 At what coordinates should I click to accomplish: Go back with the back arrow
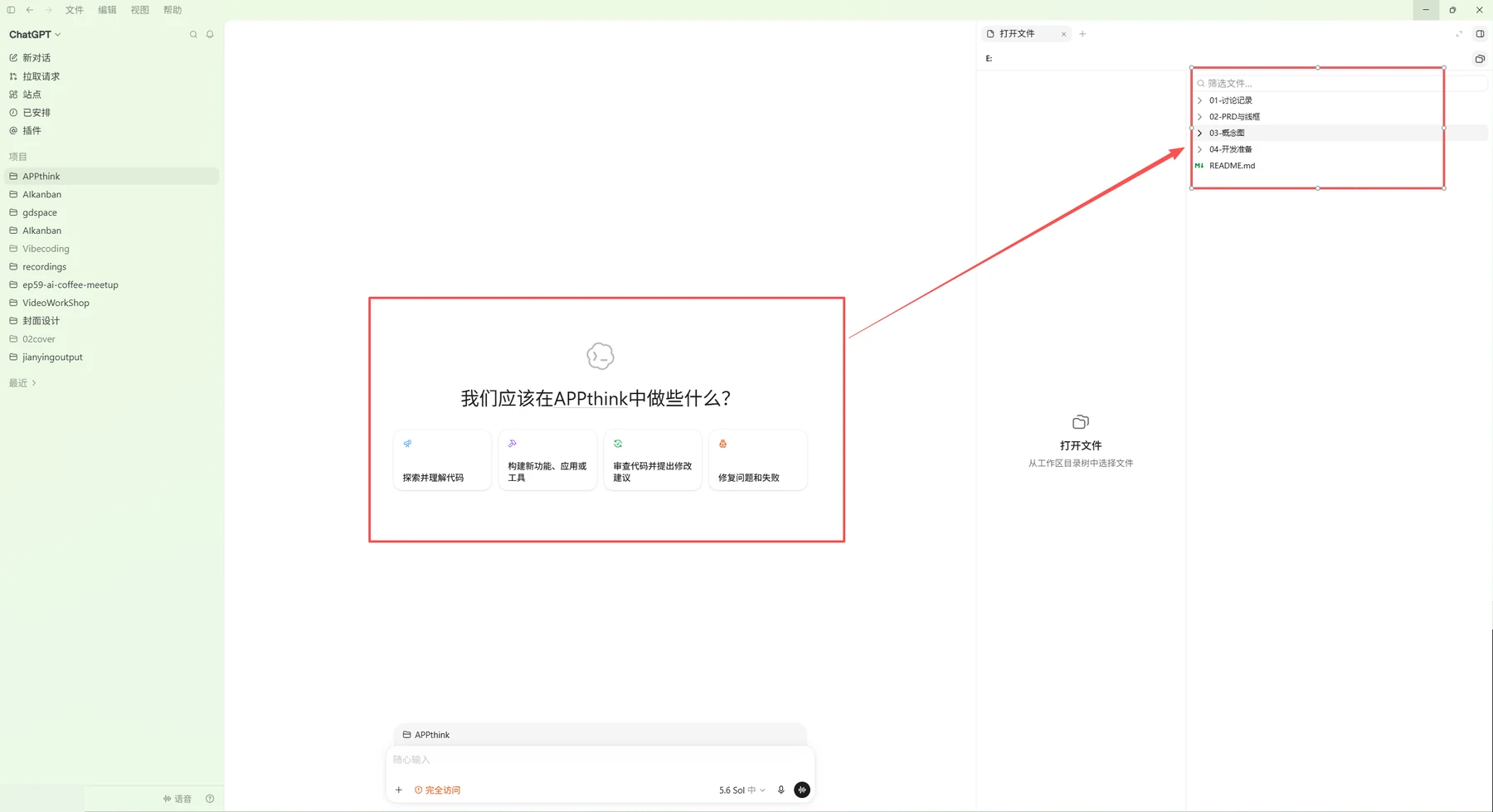(x=30, y=10)
